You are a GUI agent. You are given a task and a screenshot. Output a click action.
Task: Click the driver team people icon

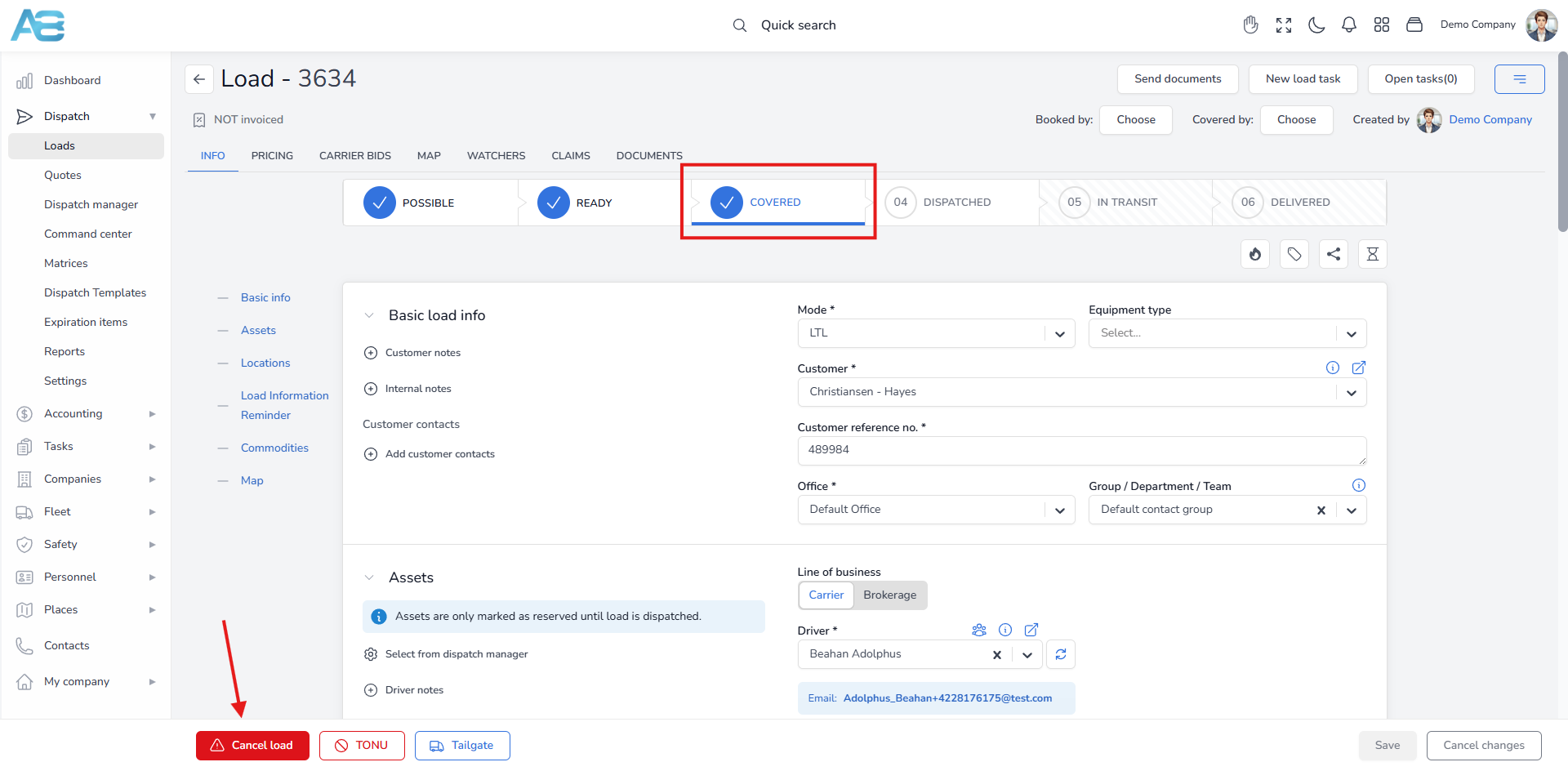click(x=979, y=630)
